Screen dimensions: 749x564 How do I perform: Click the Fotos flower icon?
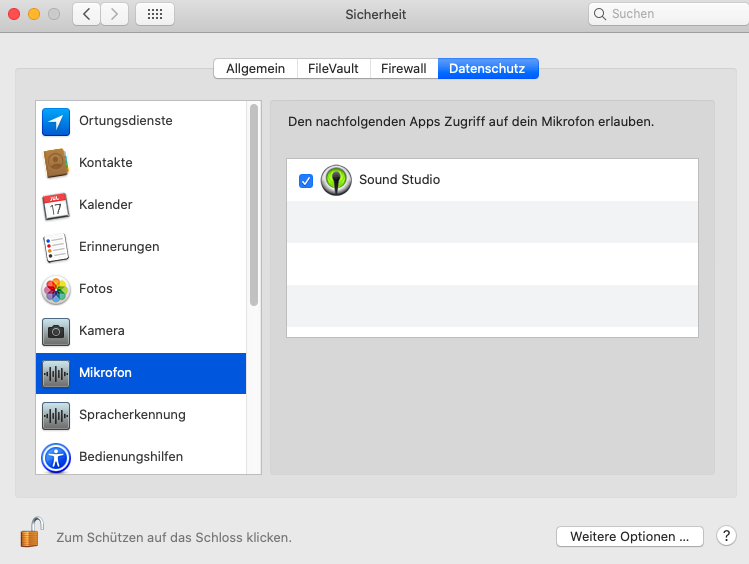(56, 290)
